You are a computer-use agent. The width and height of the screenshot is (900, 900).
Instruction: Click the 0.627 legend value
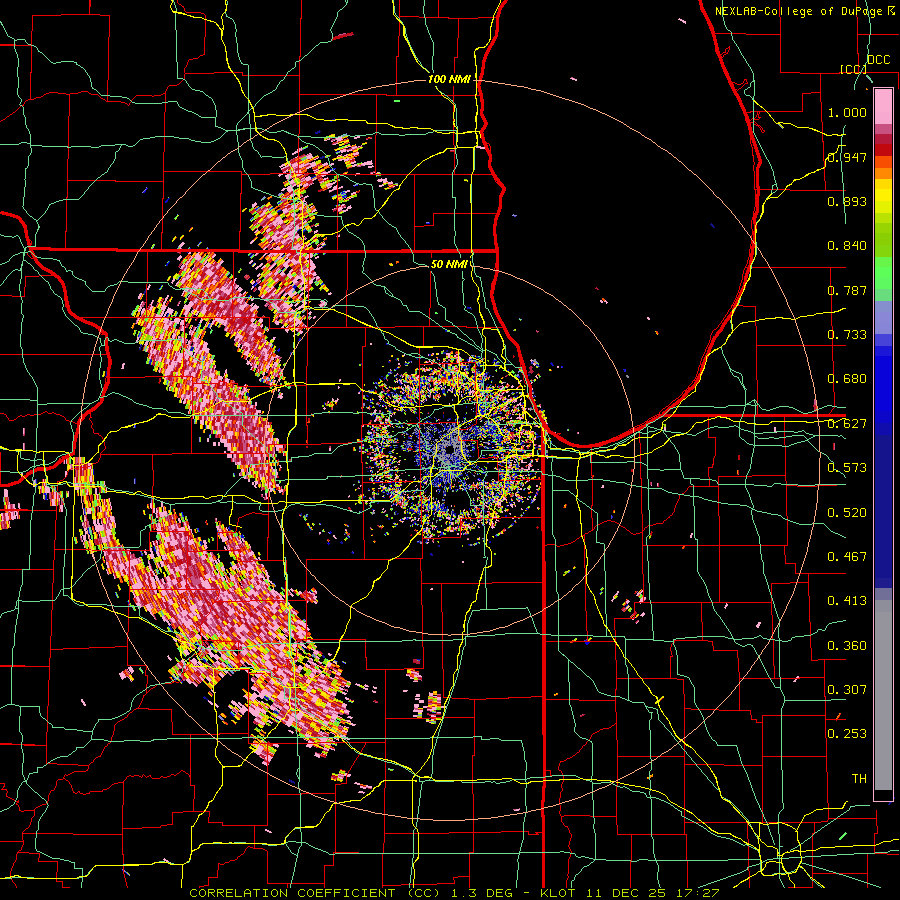tap(847, 424)
